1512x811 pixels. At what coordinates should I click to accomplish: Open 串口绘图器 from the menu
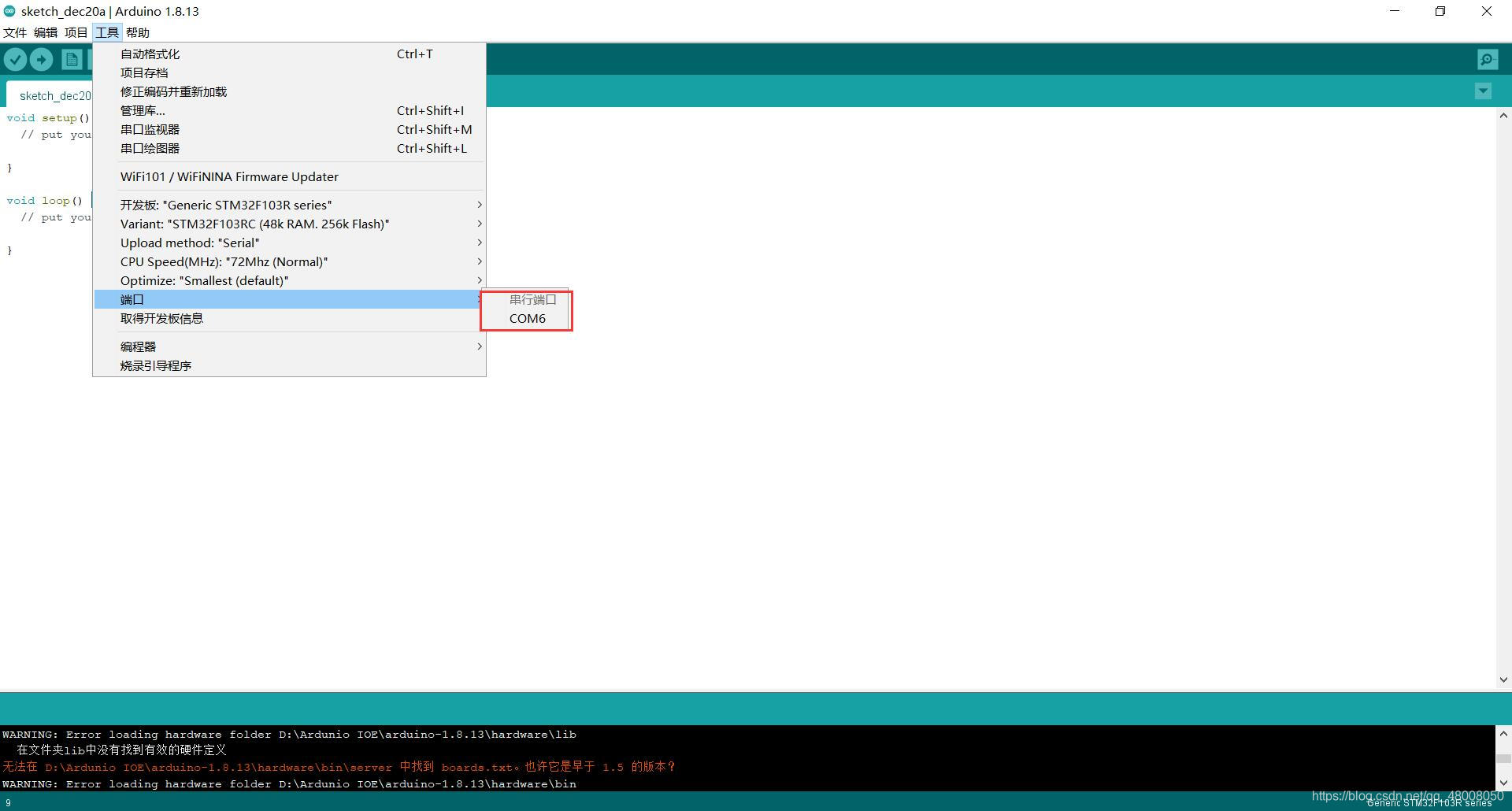(289, 148)
